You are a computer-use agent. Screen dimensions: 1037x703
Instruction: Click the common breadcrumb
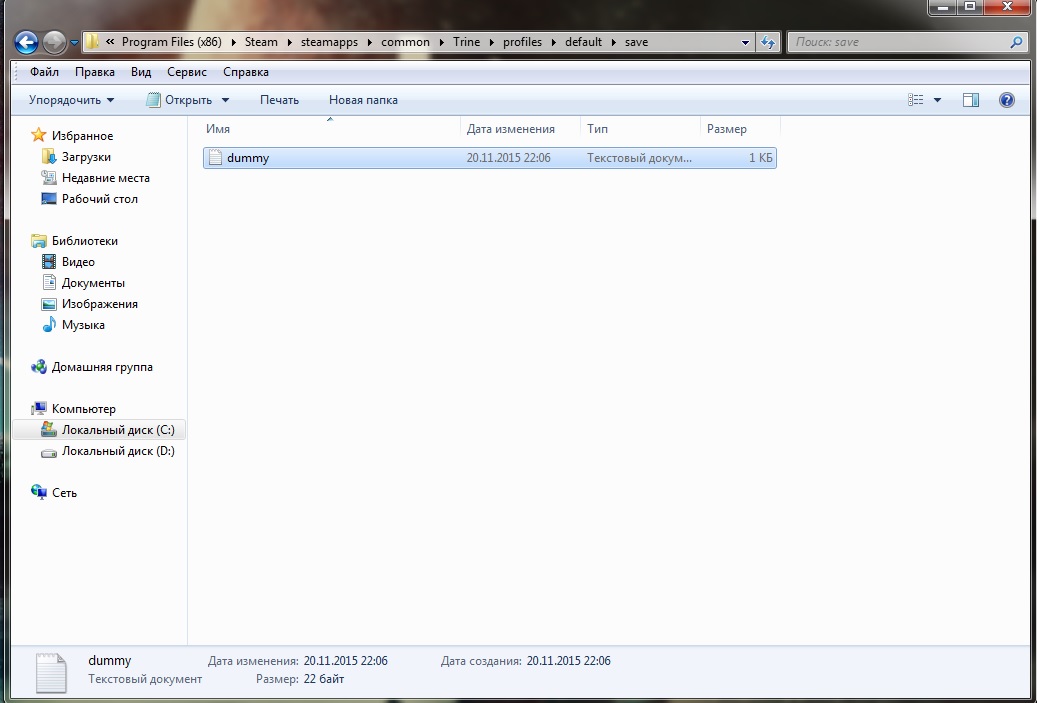pyautogui.click(x=405, y=42)
